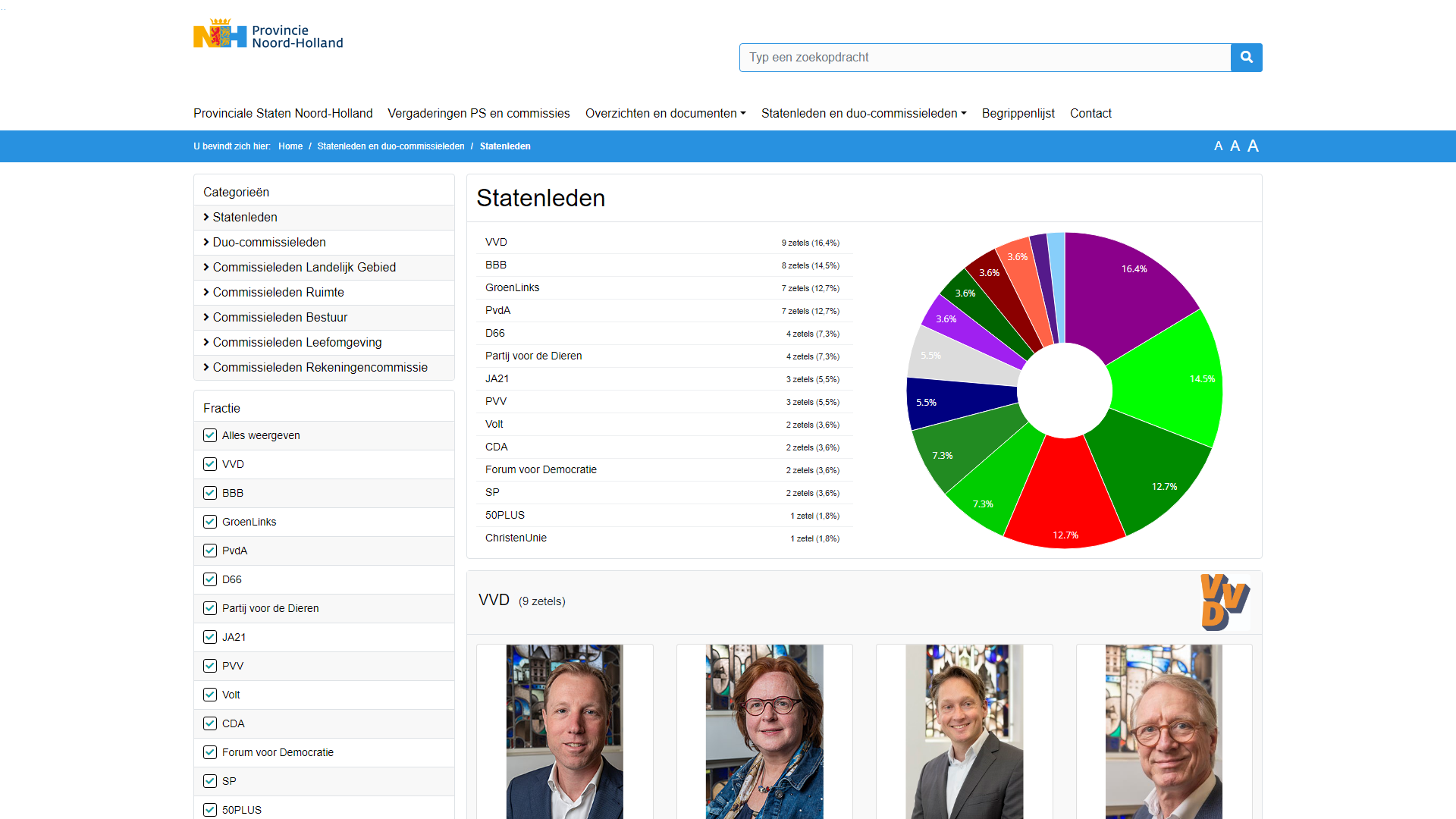Uncheck the Volt fractie checkbox
This screenshot has width=1456, height=819.
click(210, 695)
